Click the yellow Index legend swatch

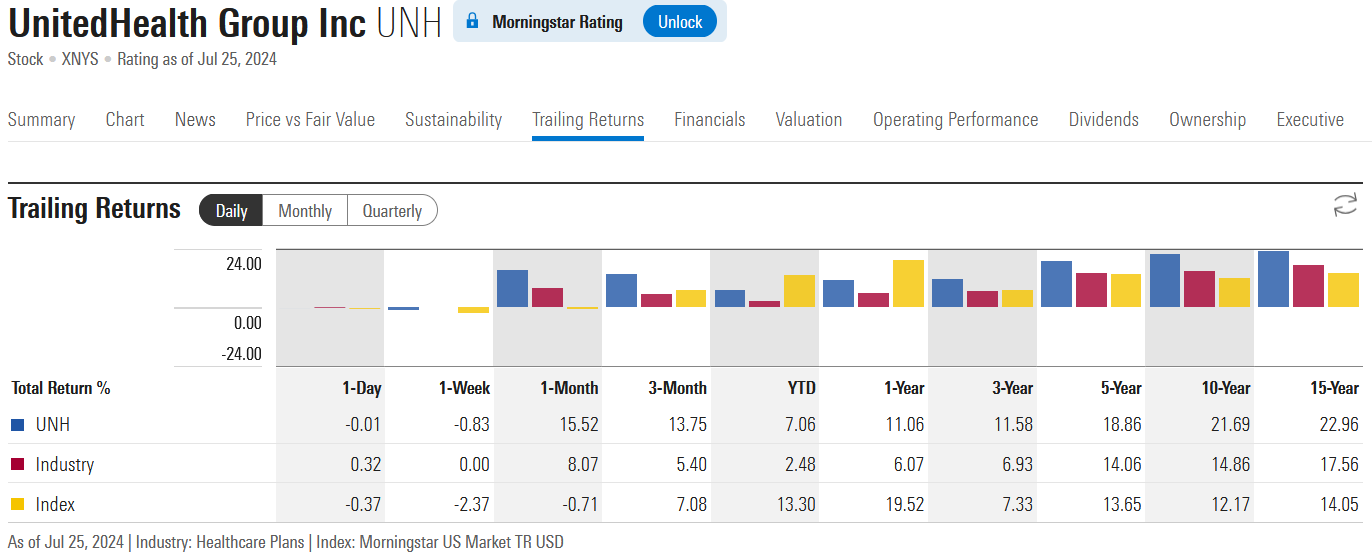[x=17, y=505]
